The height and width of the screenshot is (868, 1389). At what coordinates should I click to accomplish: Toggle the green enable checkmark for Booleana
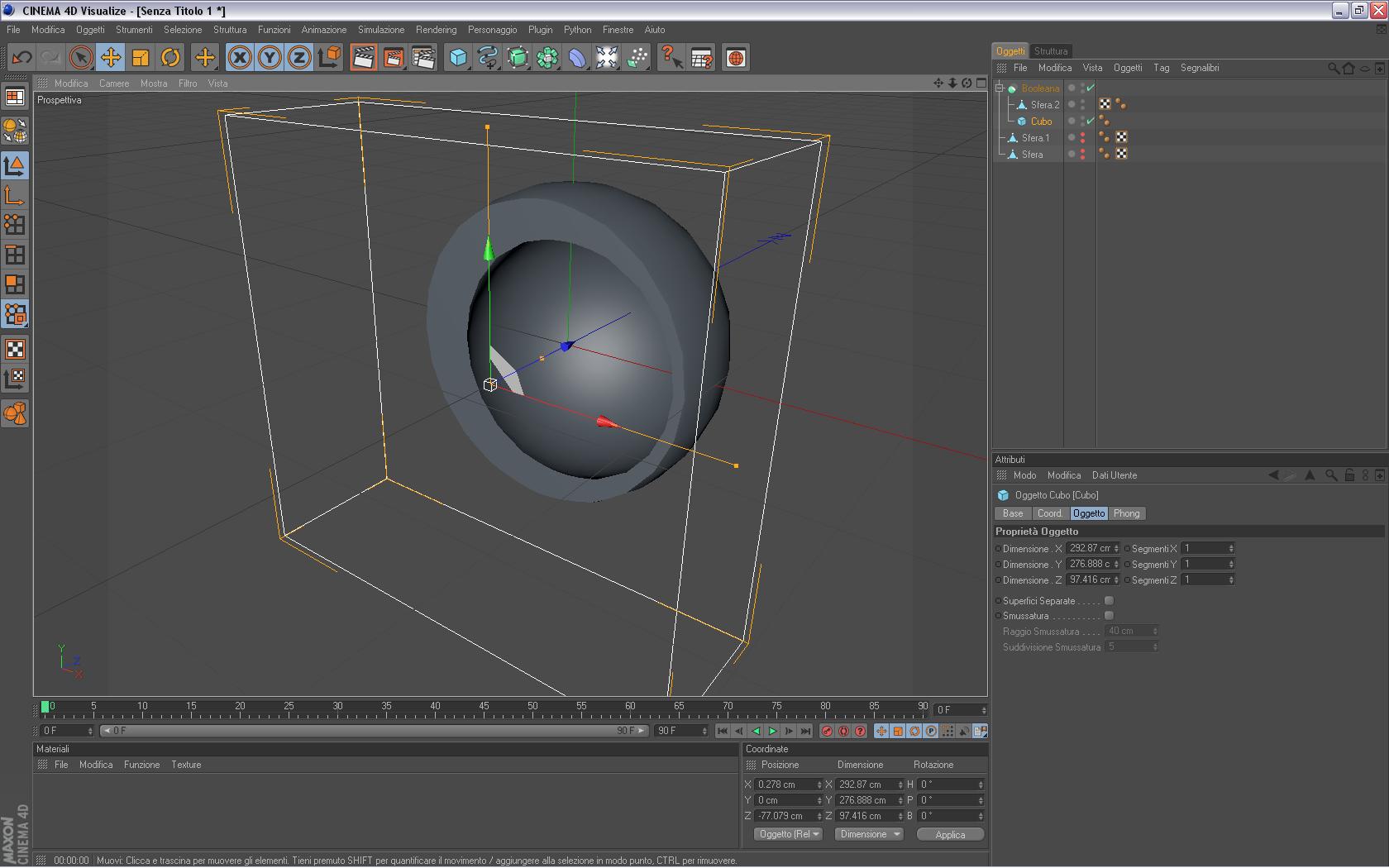click(x=1091, y=88)
